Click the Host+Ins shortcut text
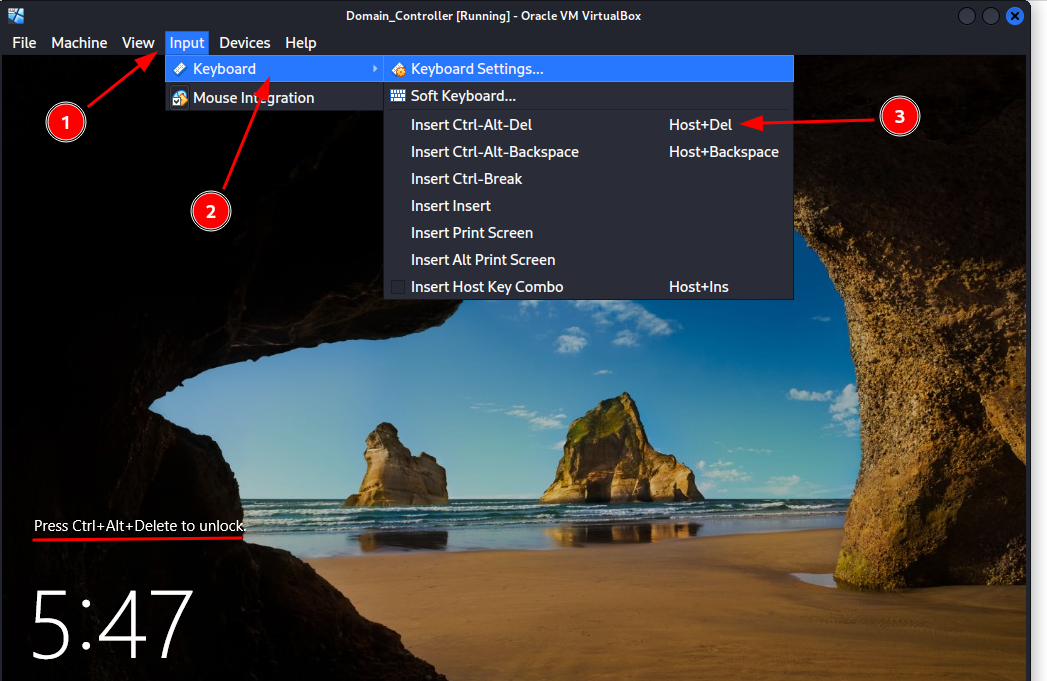This screenshot has width=1047, height=681. pyautogui.click(x=698, y=287)
